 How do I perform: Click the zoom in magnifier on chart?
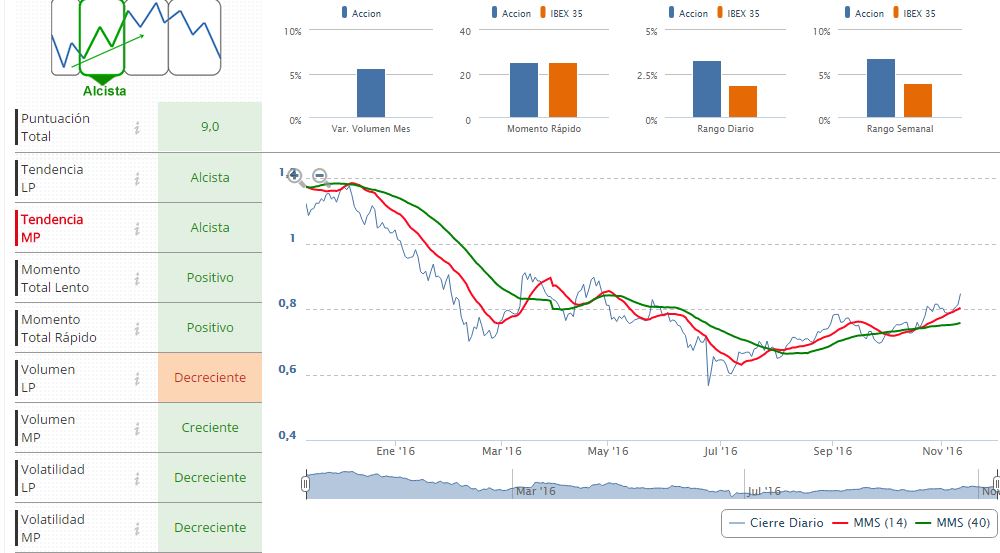coord(294,176)
